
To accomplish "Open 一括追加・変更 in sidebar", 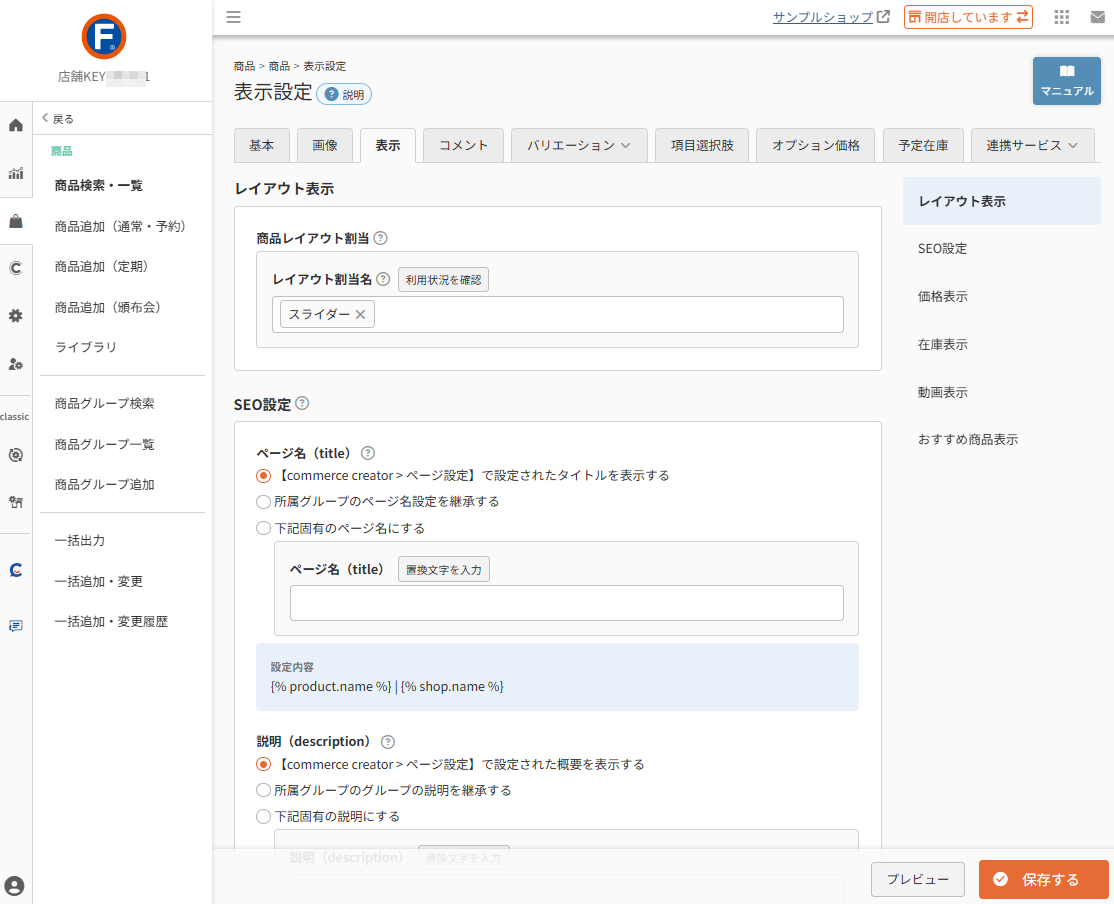I will tap(99, 581).
